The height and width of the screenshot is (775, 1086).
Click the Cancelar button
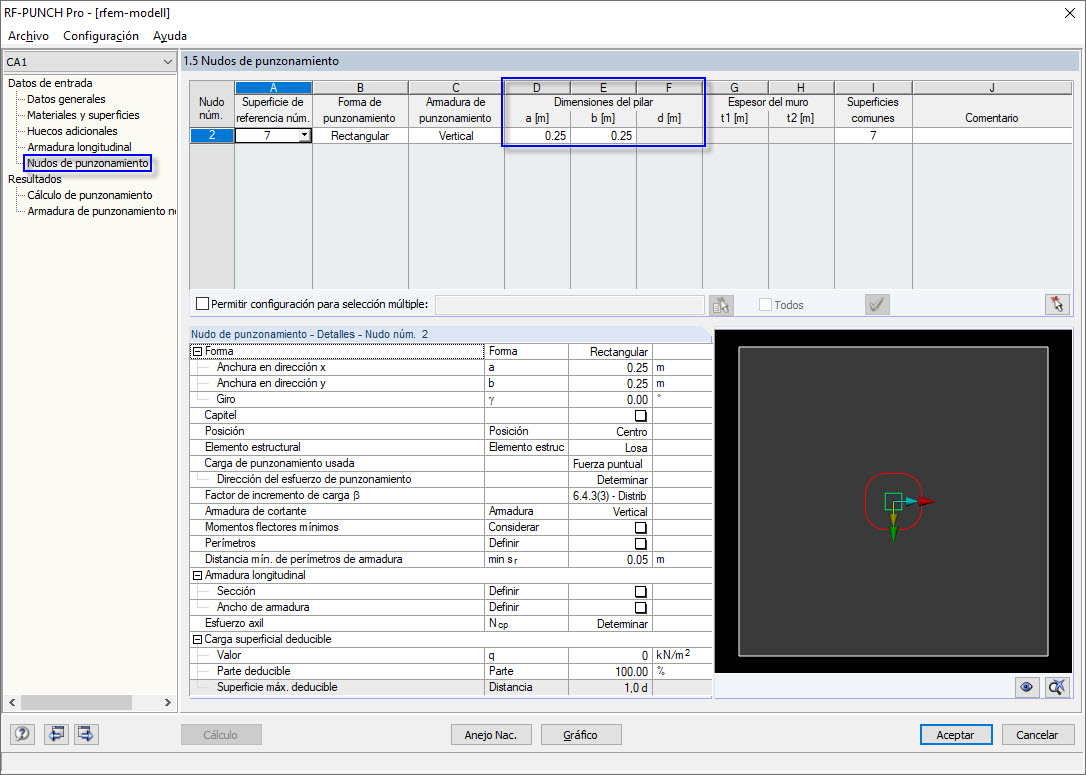1036,735
